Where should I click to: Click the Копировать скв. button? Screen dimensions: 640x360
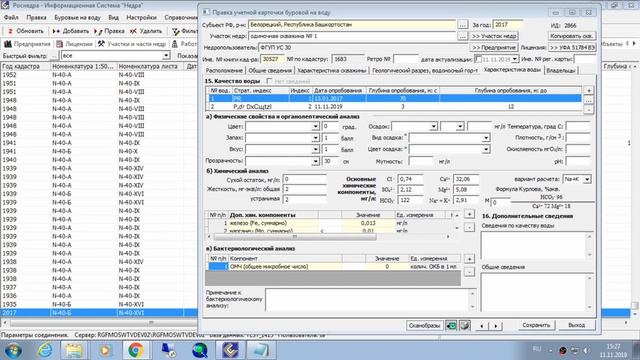tap(572, 36)
